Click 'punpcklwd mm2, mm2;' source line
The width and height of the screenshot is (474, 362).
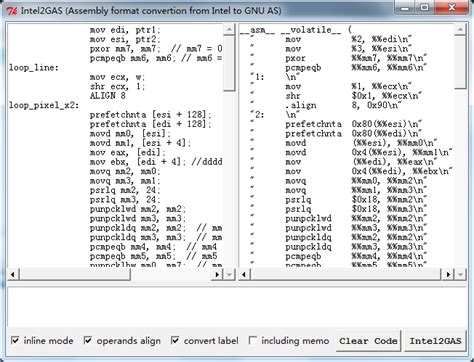(x=138, y=209)
